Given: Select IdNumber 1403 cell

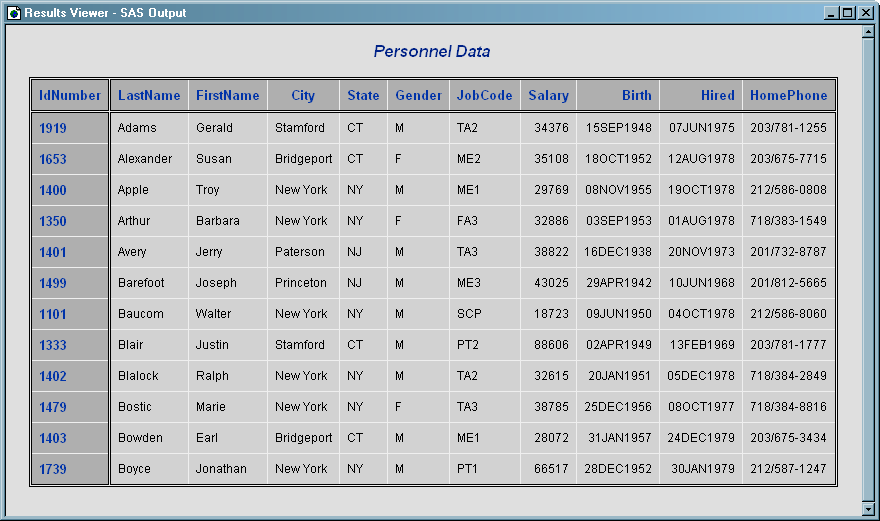Looking at the screenshot, I should [x=70, y=438].
